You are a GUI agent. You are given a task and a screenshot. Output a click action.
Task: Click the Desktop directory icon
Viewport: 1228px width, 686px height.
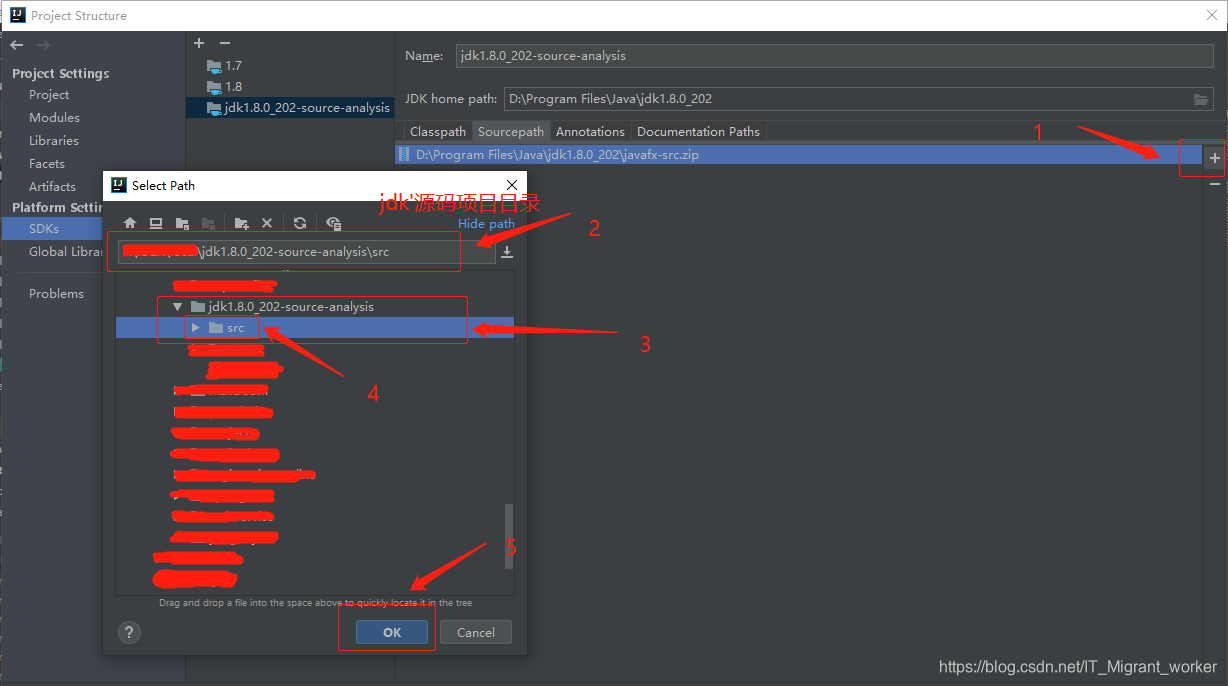156,224
